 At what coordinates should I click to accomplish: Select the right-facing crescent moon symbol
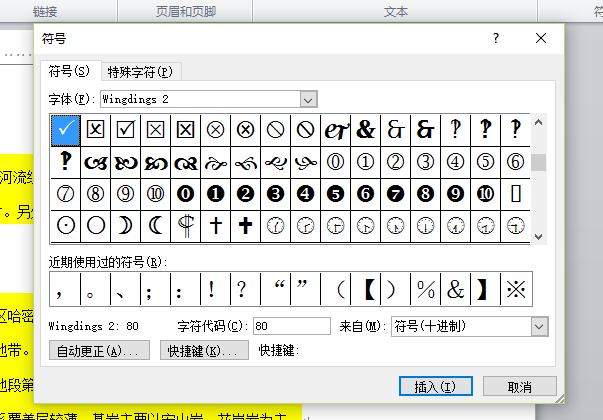tap(125, 226)
